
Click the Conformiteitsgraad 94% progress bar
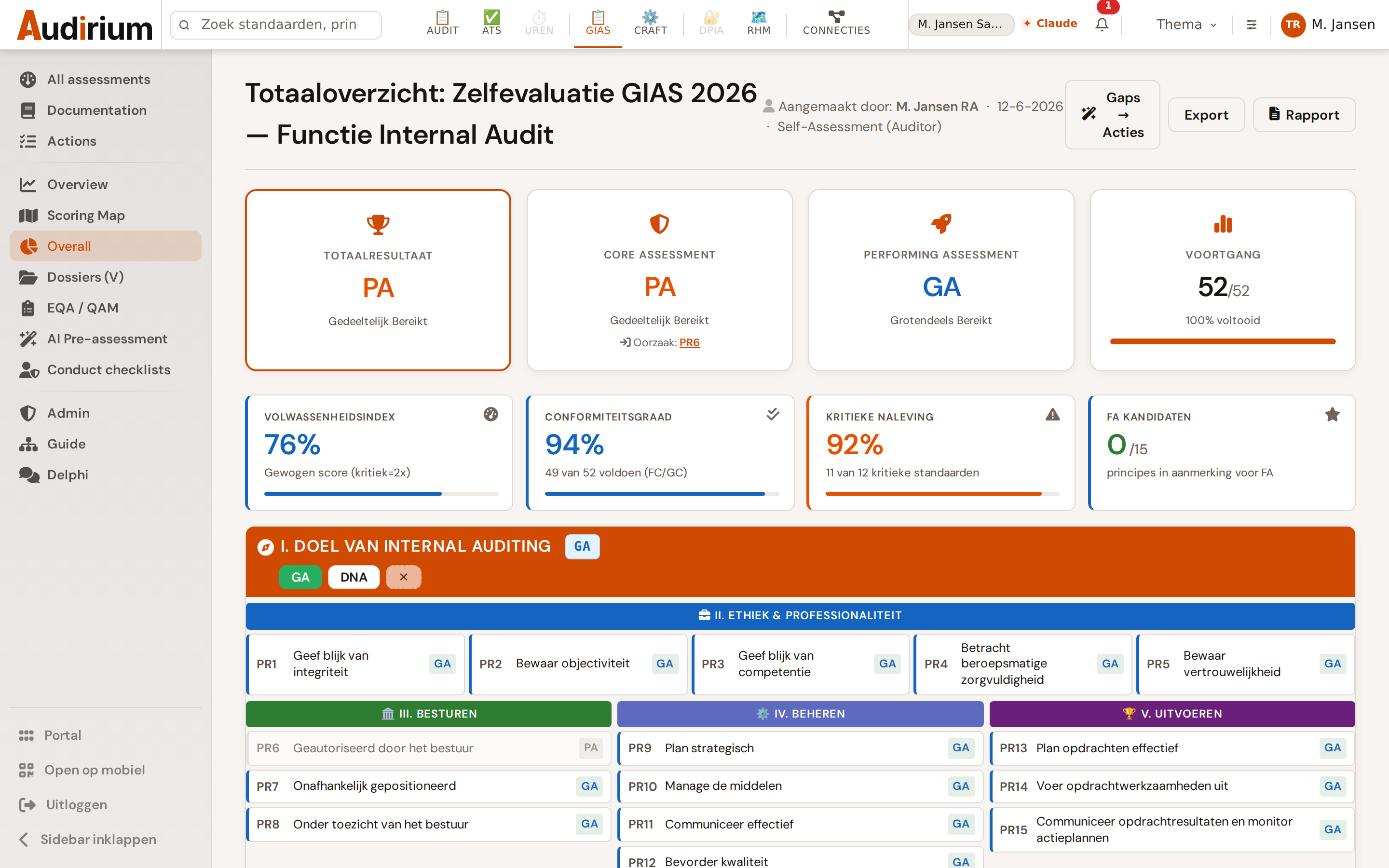pos(662,494)
